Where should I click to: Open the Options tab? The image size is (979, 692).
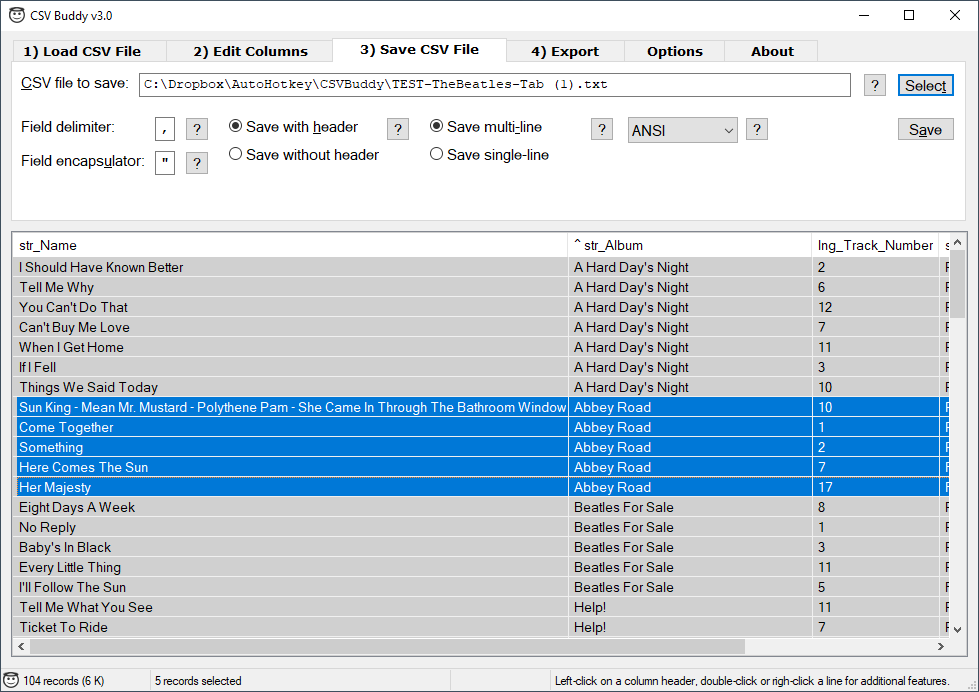pyautogui.click(x=674, y=51)
